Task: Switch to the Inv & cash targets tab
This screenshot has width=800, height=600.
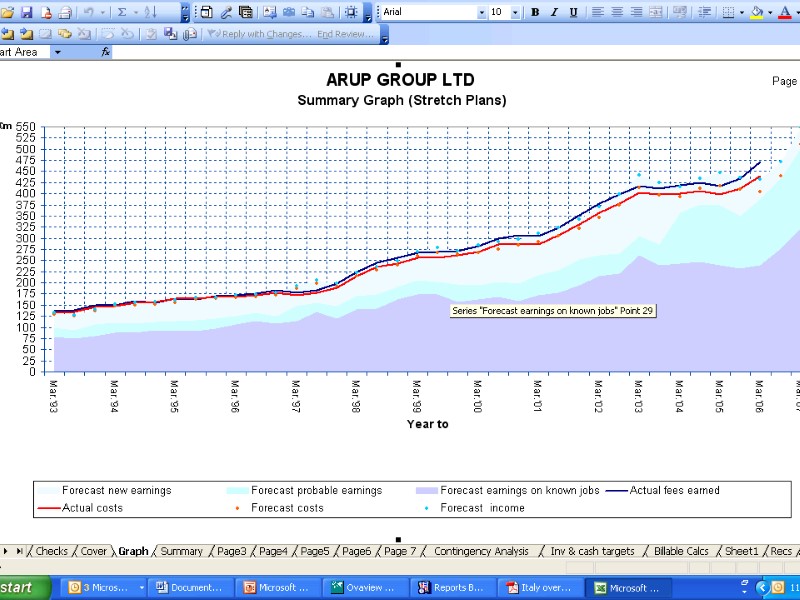Action: point(592,551)
